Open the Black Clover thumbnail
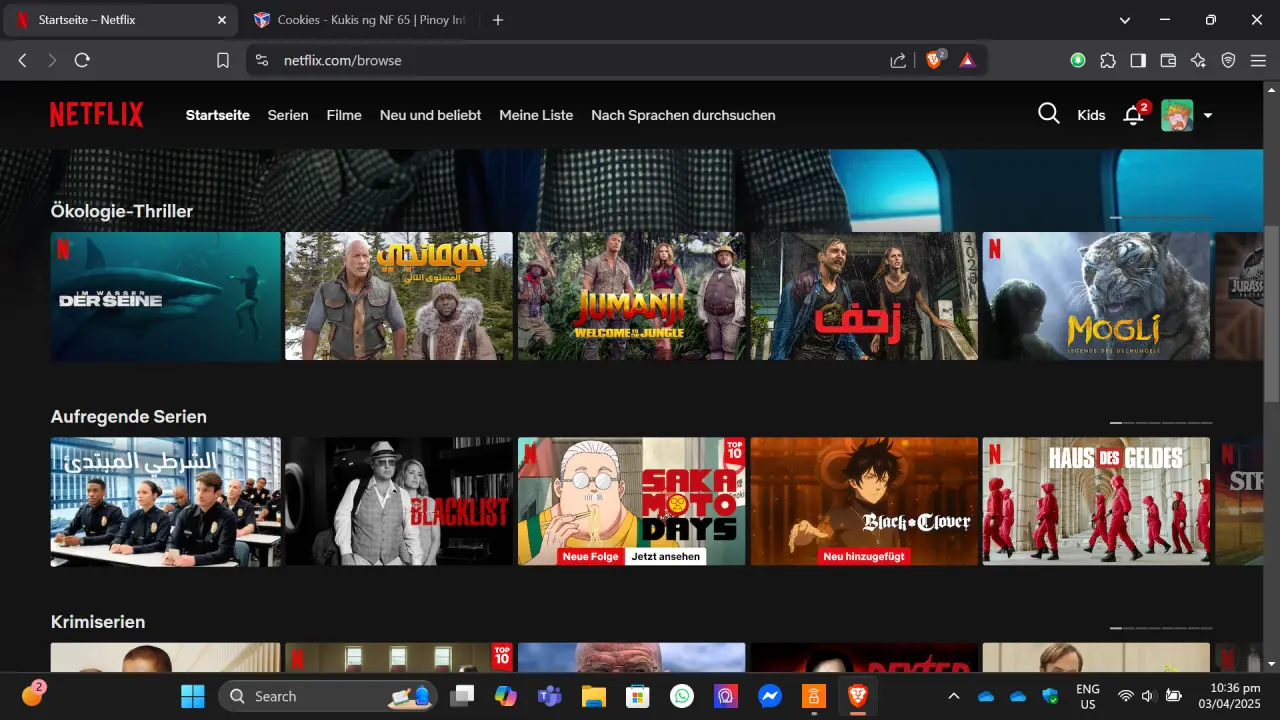Screen dimensions: 1280x720 pos(864,501)
